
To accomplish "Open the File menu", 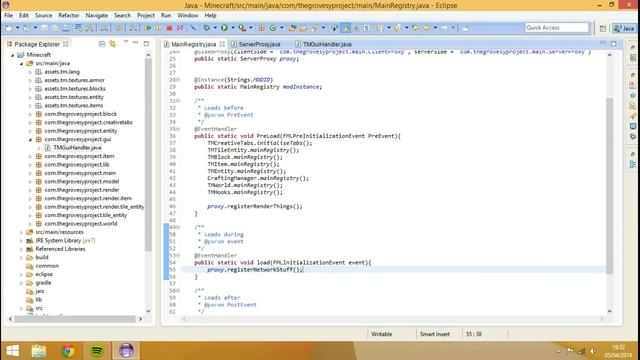I will [8, 16].
